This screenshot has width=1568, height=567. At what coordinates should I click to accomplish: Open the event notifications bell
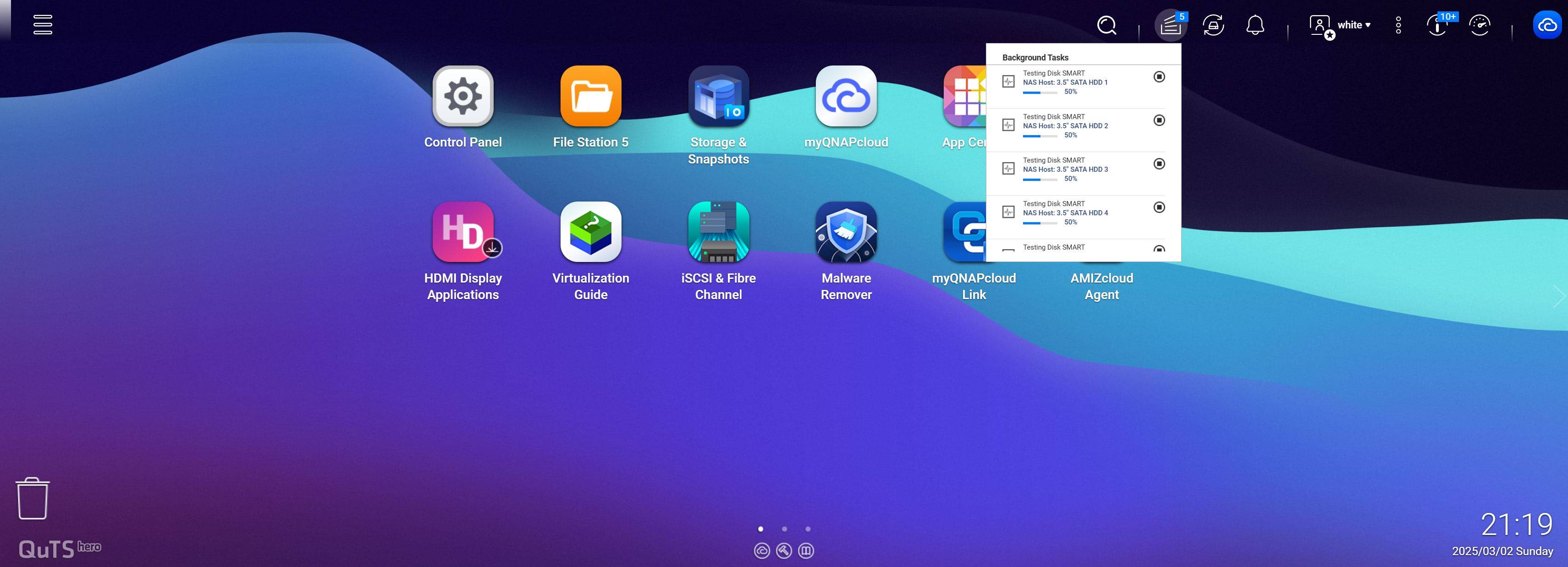(x=1255, y=25)
